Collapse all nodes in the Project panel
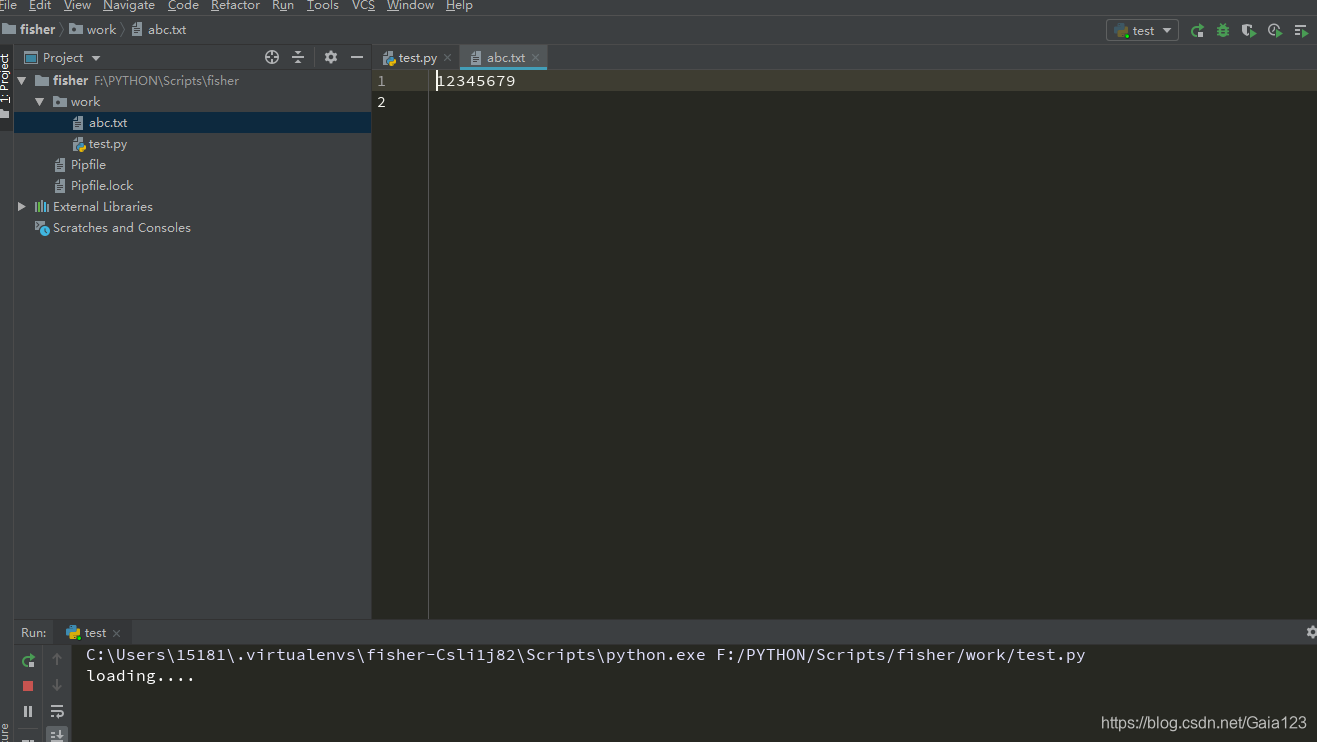 click(298, 58)
